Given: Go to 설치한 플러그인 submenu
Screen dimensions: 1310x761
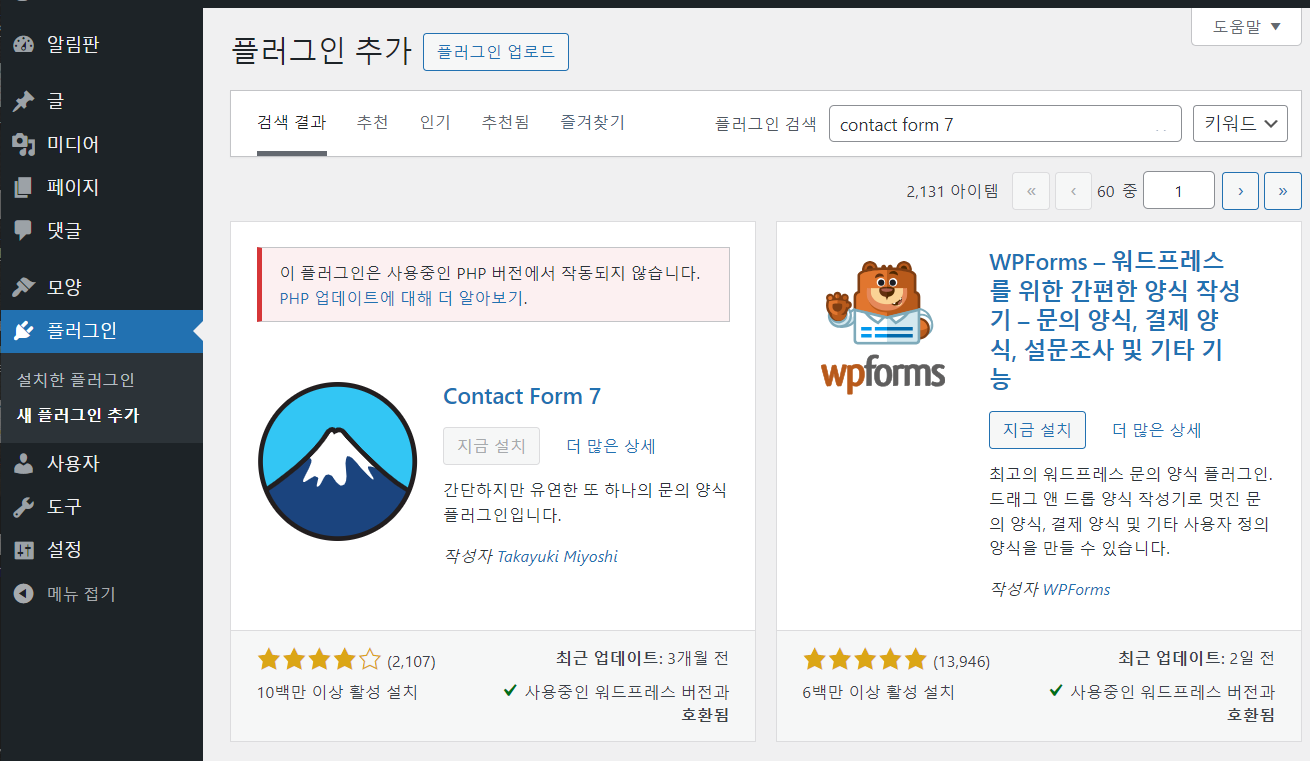Looking at the screenshot, I should pyautogui.click(x=76, y=380).
